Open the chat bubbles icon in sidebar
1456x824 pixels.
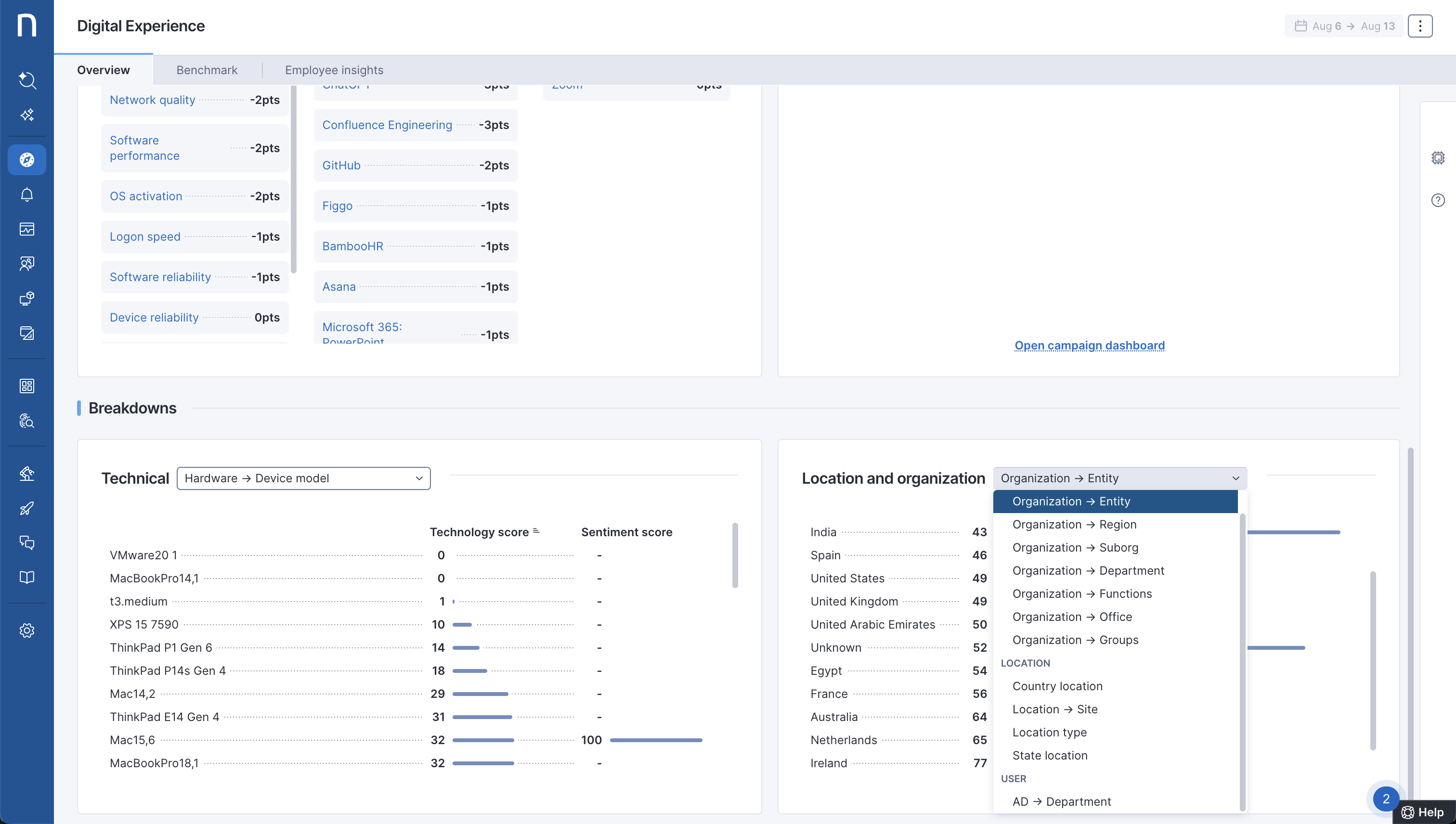pyautogui.click(x=26, y=543)
